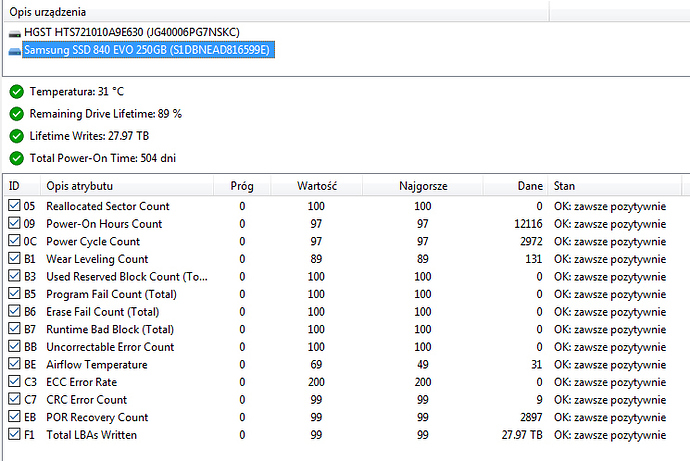Click the 27.97 TB data cell in row F1

(522, 435)
